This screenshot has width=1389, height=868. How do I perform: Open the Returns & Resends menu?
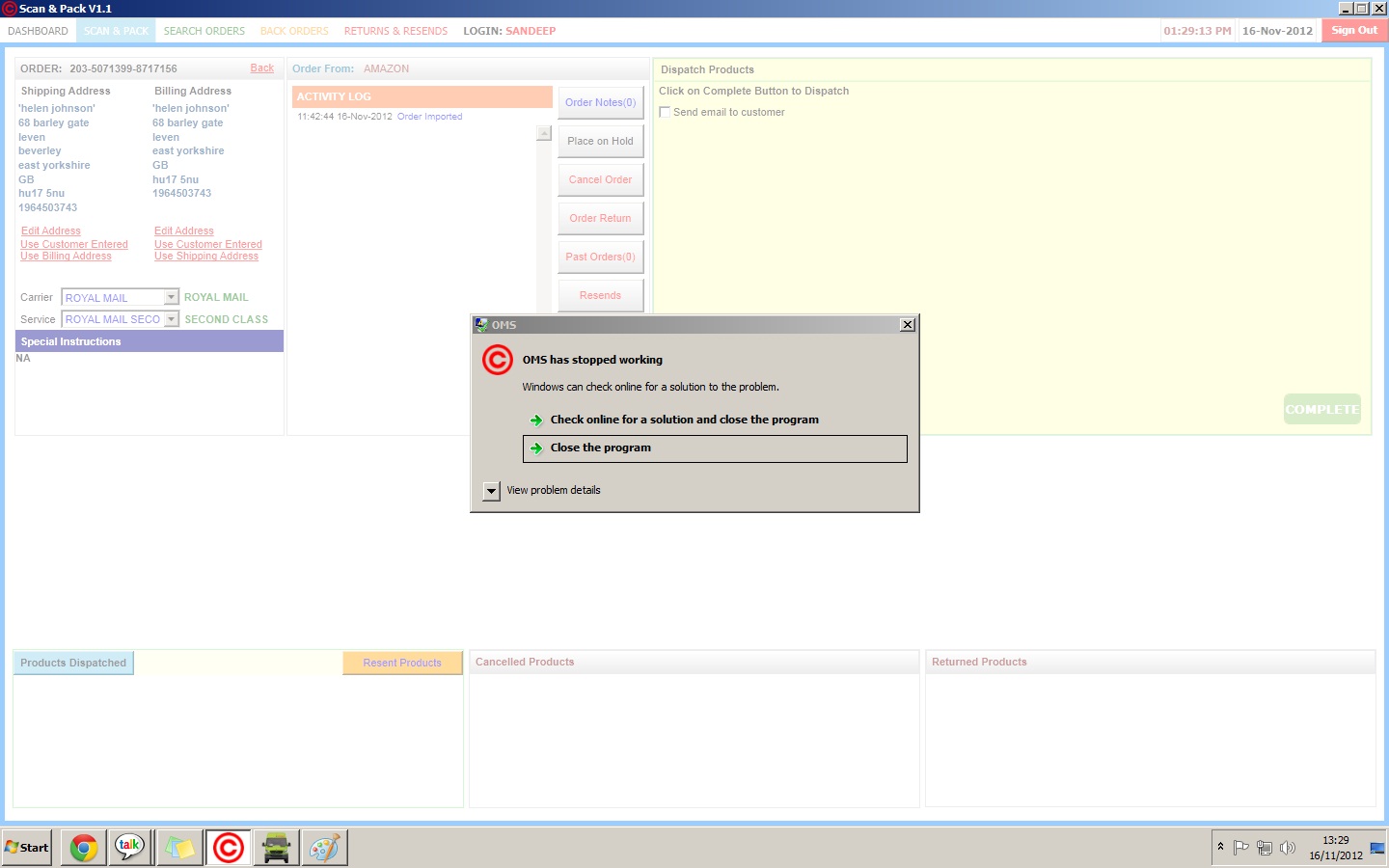tap(395, 31)
